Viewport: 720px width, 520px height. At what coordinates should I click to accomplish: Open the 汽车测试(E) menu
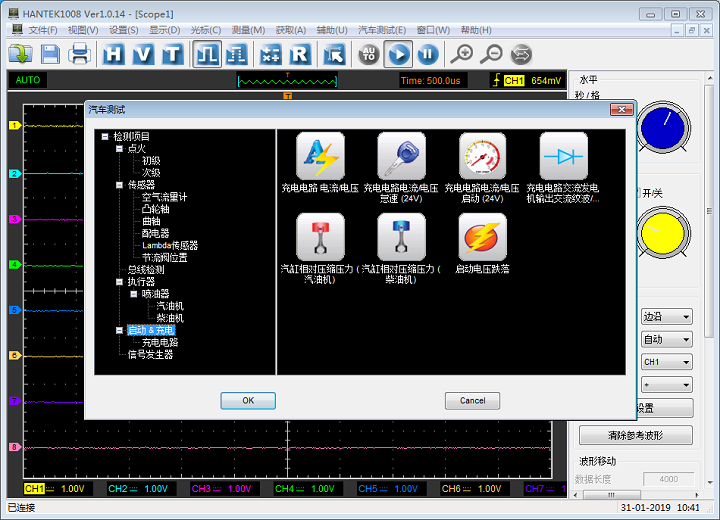coord(382,30)
